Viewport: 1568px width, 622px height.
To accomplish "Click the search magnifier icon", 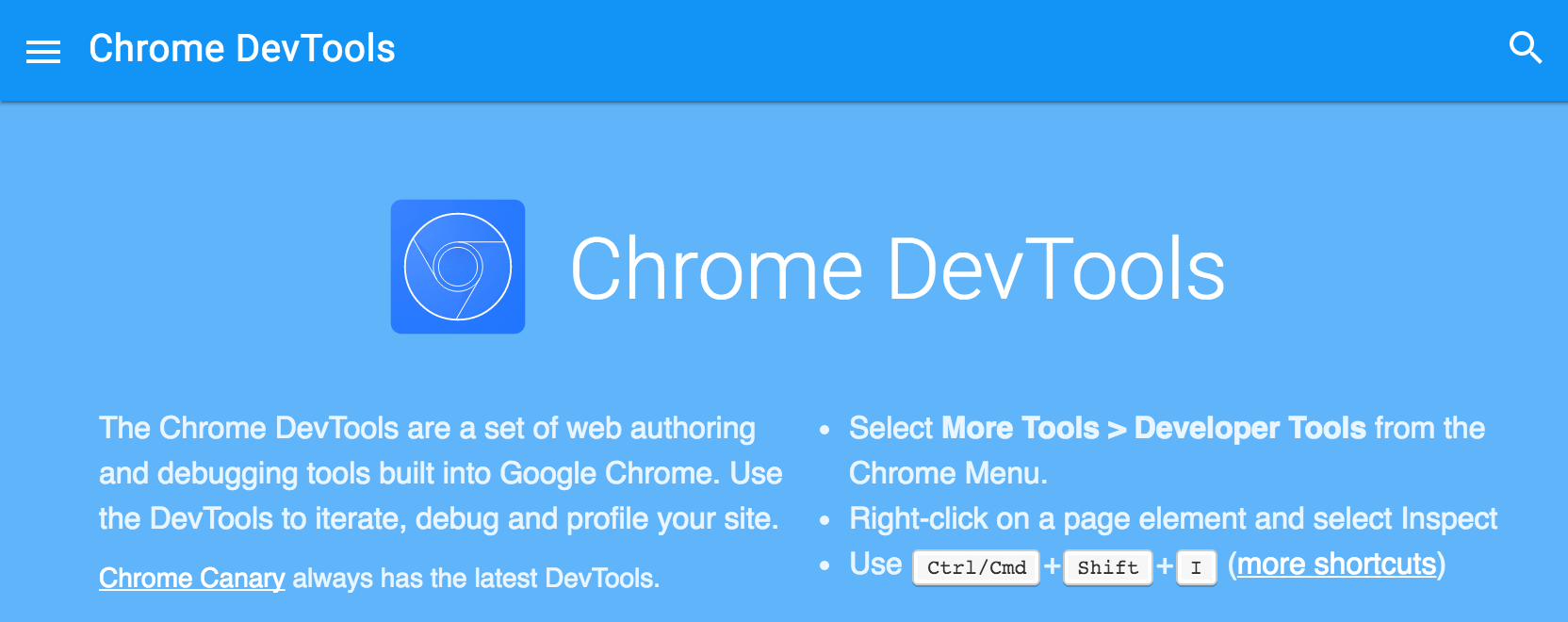I will (x=1526, y=47).
